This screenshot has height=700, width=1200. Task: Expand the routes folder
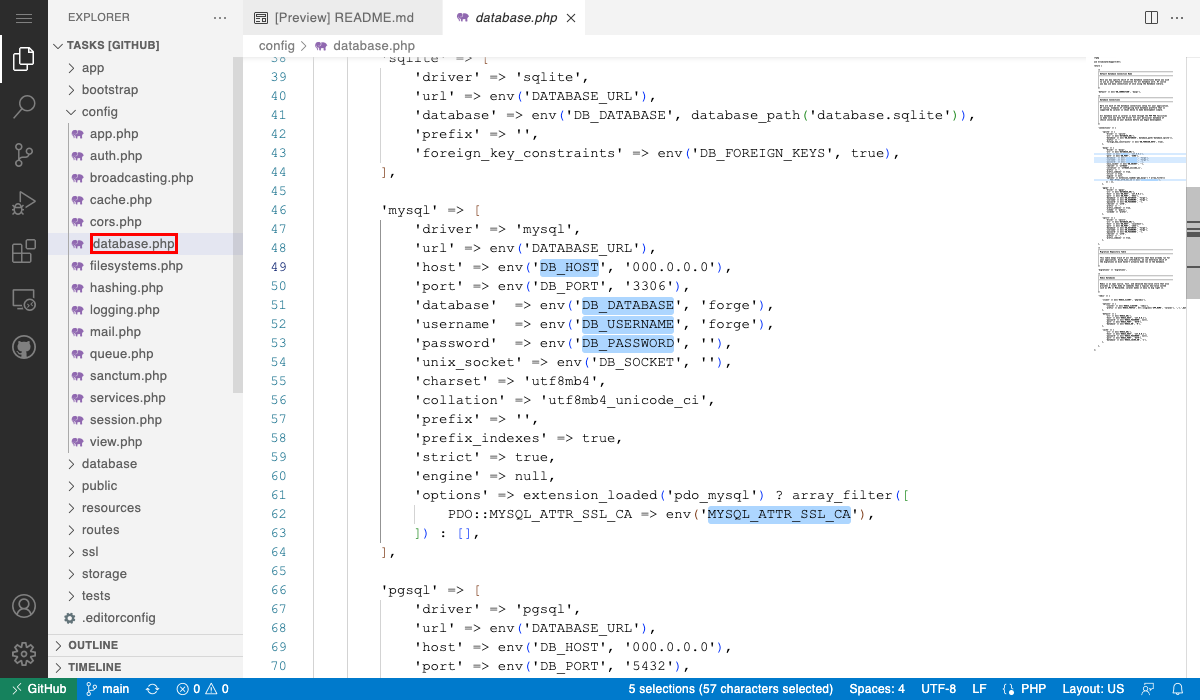(x=100, y=530)
